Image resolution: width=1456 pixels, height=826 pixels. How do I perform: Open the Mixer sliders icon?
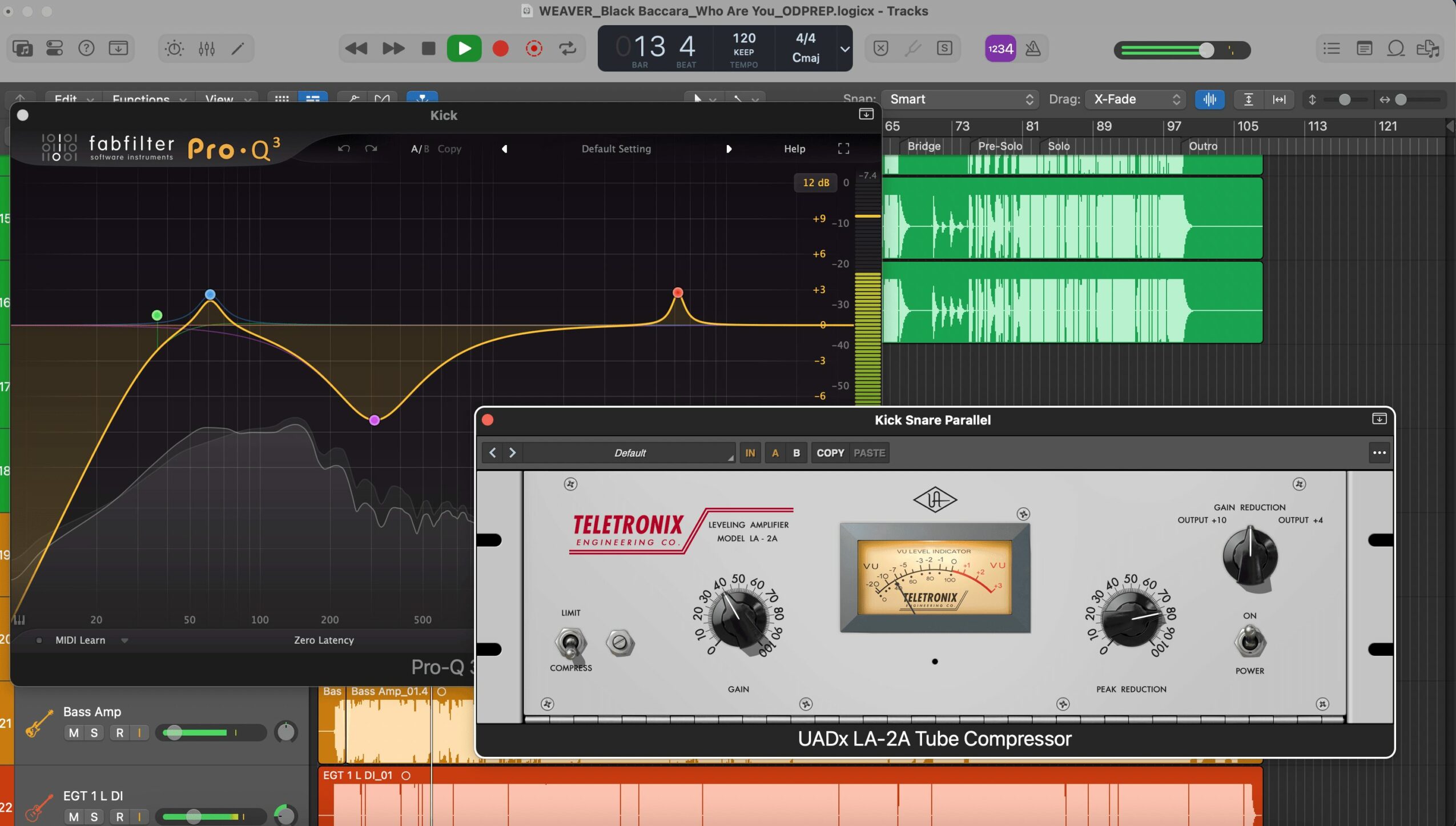207,49
